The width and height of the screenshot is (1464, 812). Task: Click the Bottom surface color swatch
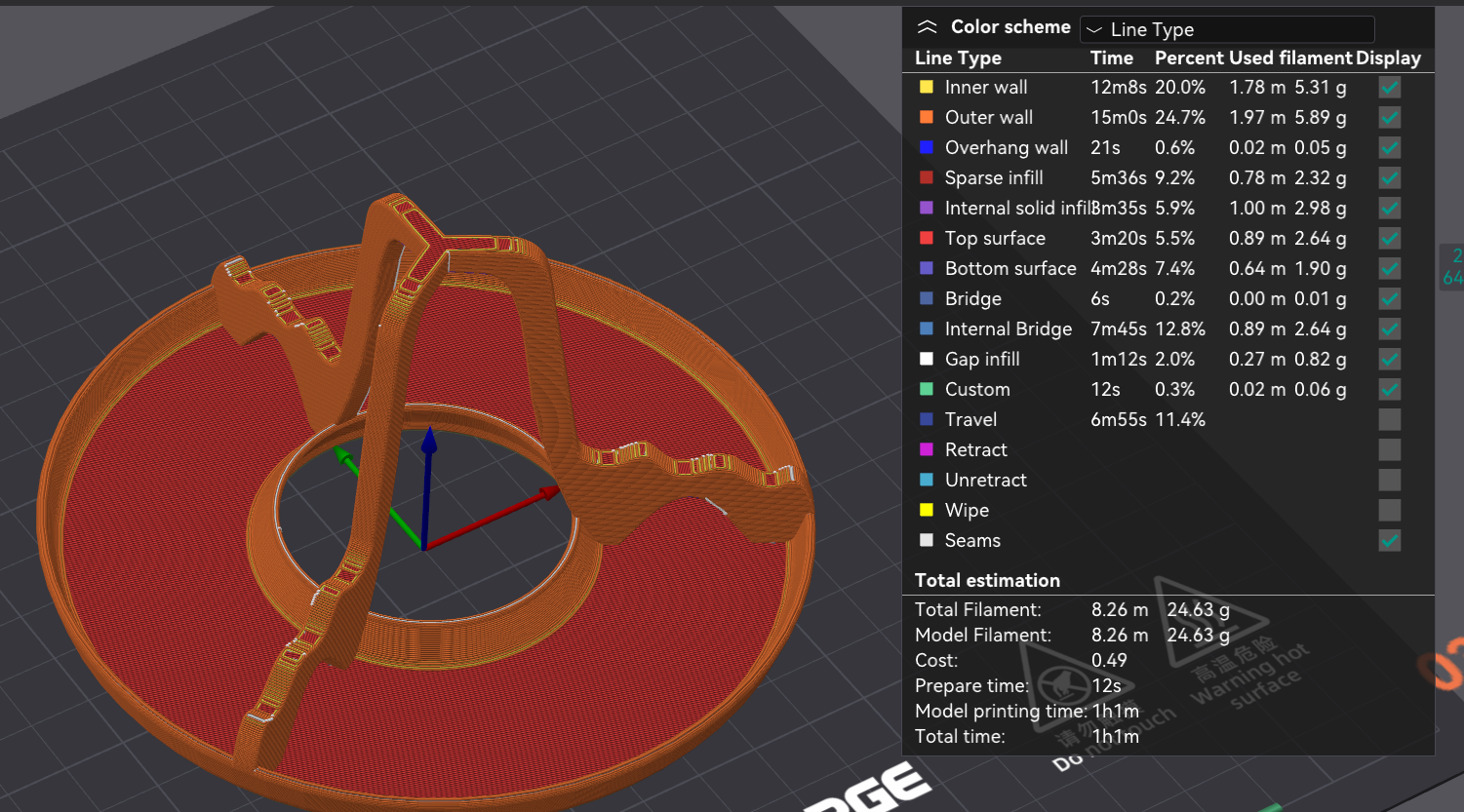[927, 268]
